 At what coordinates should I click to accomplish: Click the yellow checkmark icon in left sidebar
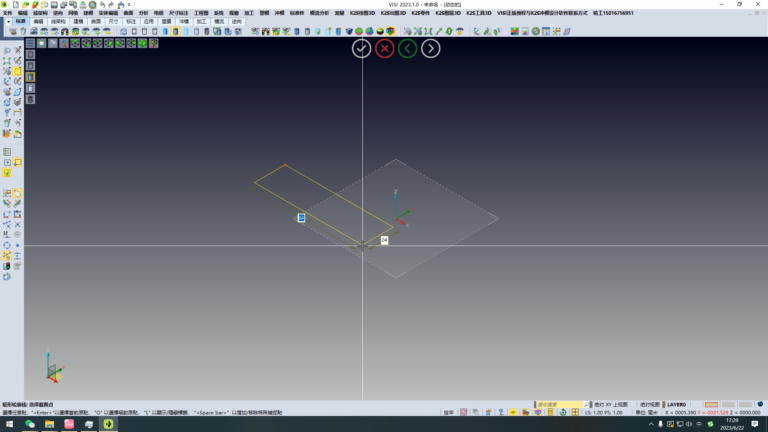pos(7,173)
